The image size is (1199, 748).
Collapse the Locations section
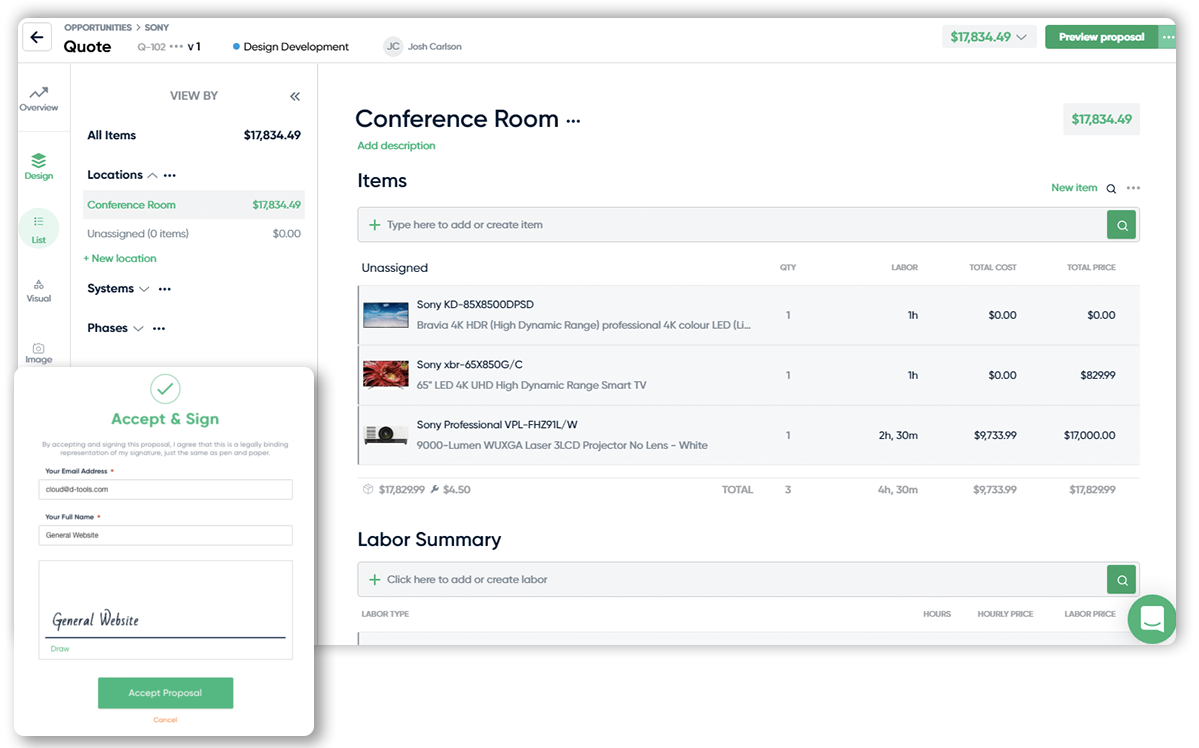[x=152, y=175]
